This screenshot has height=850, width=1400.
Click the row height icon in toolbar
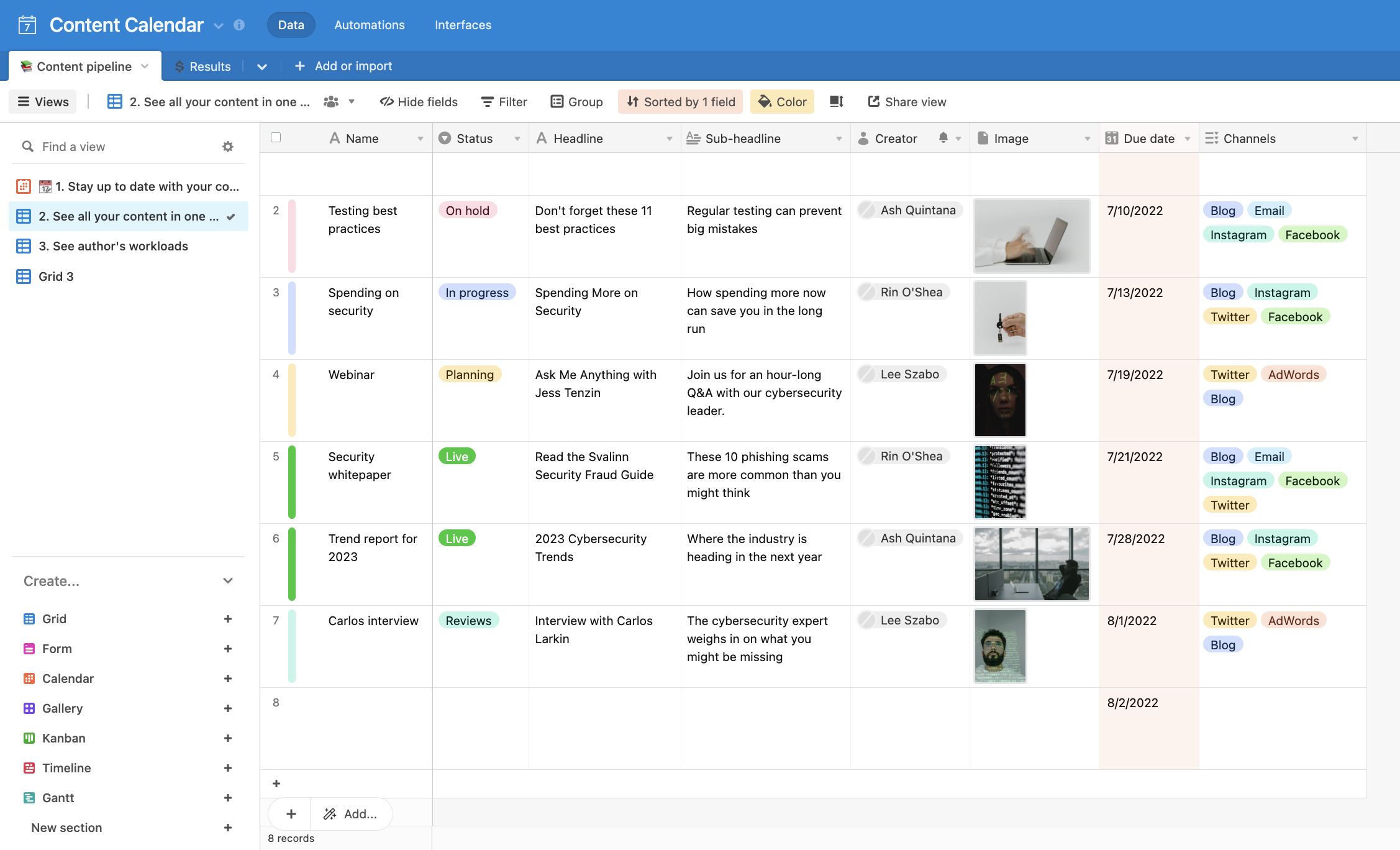click(836, 101)
